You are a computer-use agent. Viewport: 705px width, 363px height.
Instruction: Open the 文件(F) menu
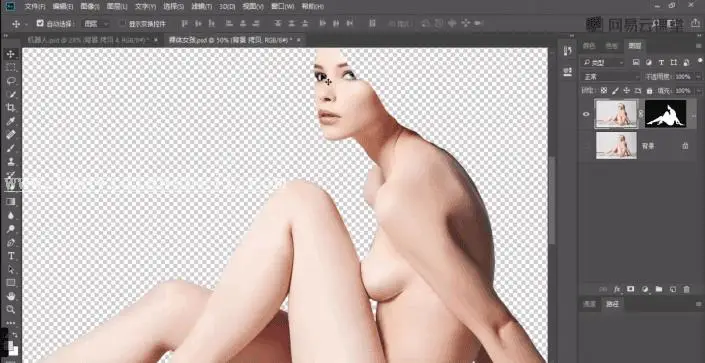pyautogui.click(x=35, y=6)
